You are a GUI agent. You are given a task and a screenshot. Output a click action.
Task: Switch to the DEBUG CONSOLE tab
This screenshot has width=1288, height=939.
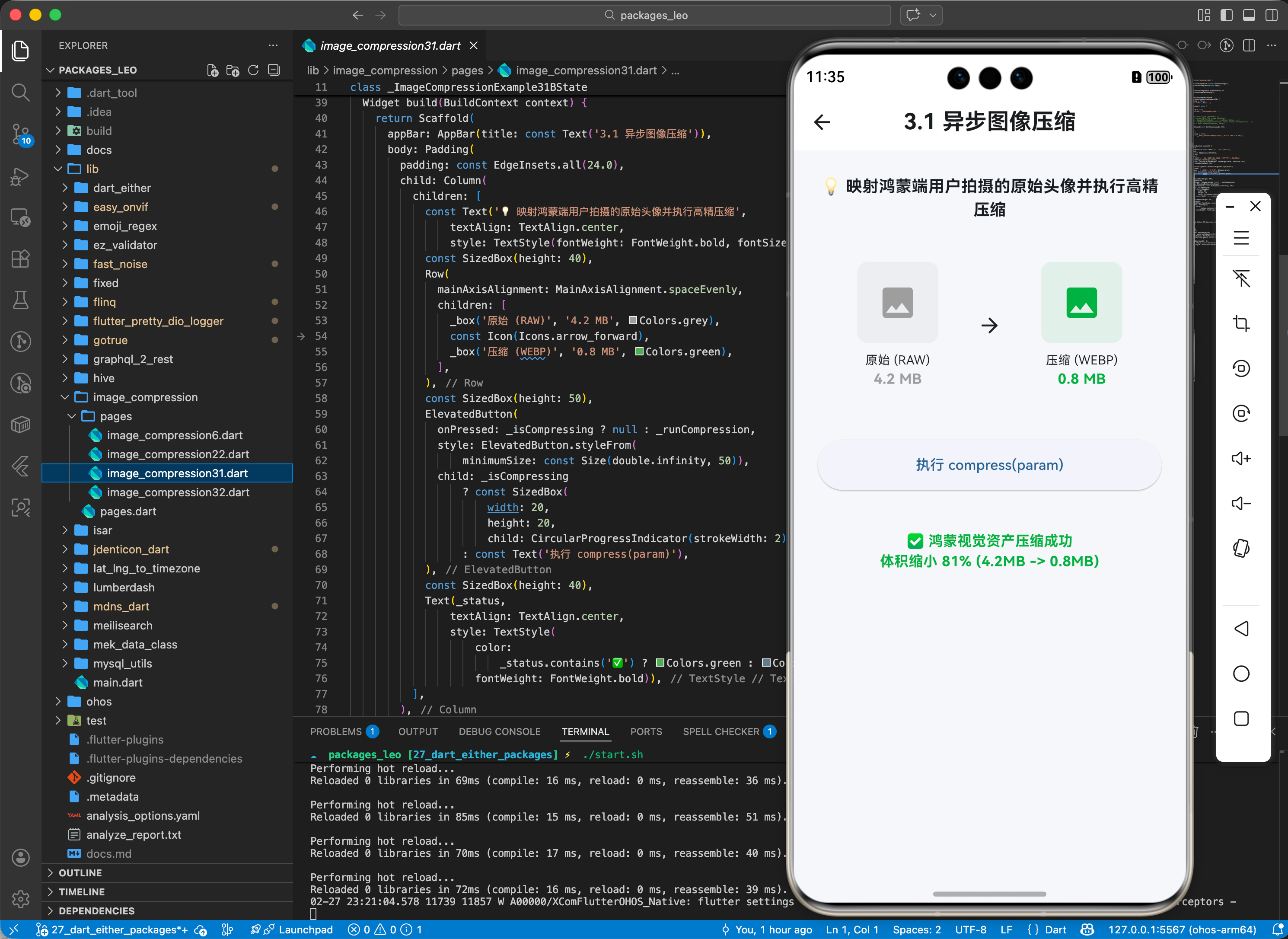point(499,731)
